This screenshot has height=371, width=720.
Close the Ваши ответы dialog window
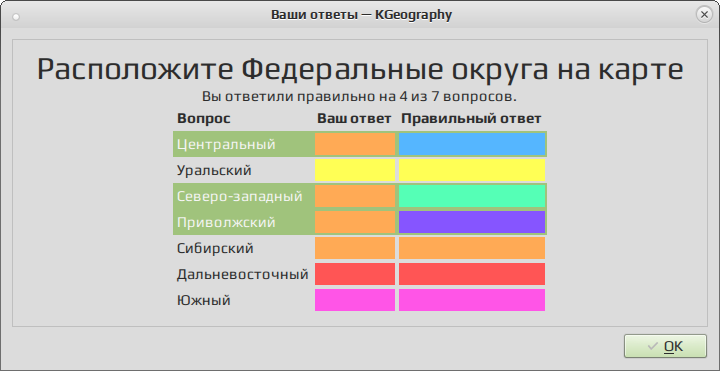[704, 15]
